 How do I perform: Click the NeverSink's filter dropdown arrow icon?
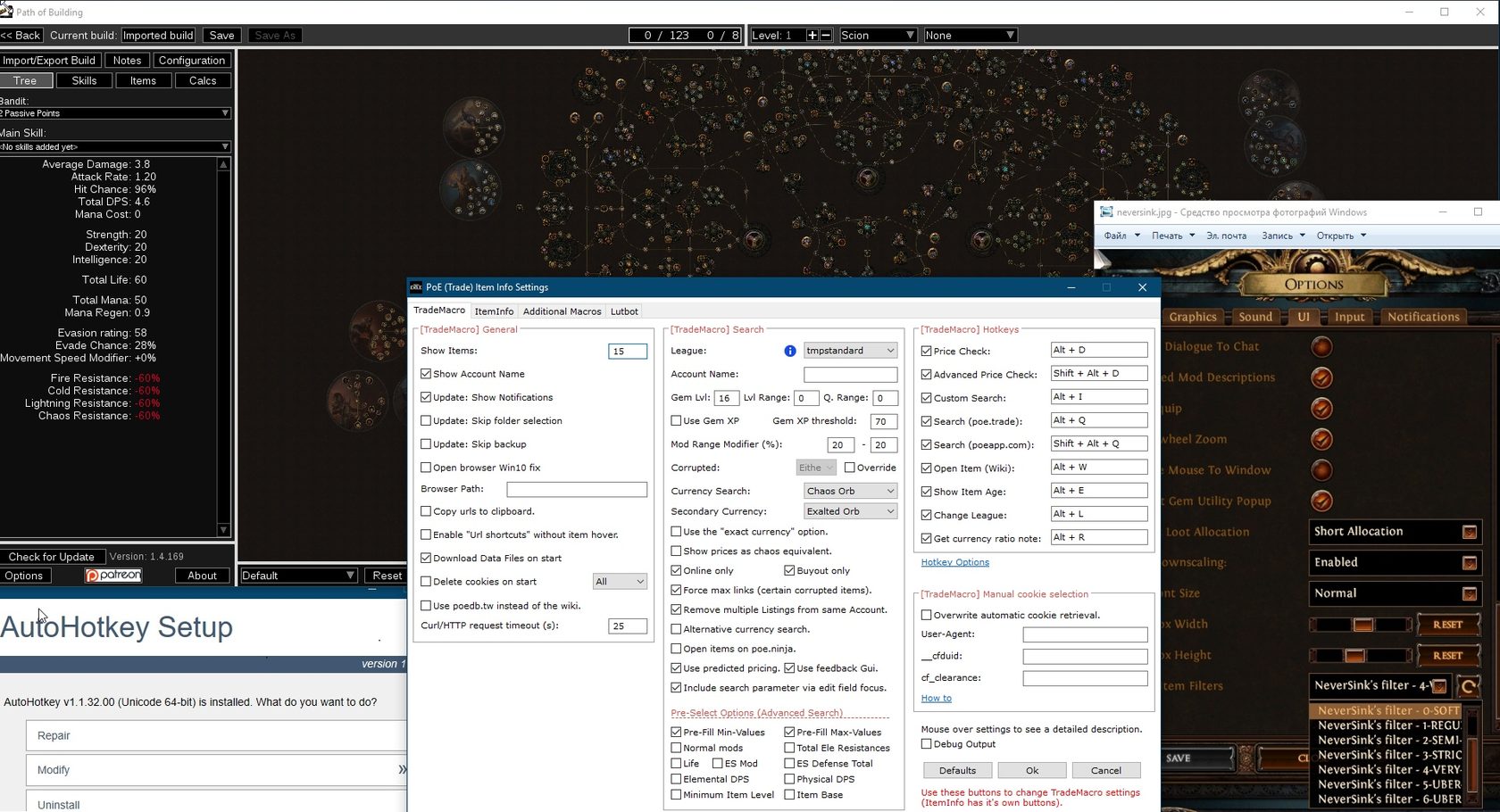point(1439,686)
